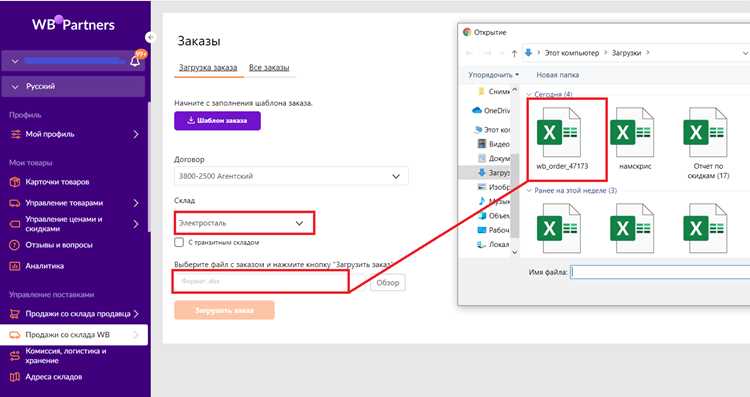The image size is (750, 397).
Task: Switch to Все заказы tab
Action: click(269, 68)
